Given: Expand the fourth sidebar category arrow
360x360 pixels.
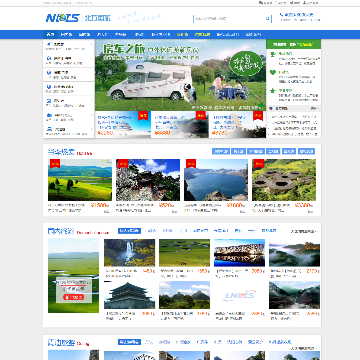Looking at the screenshot, I should [x=92, y=87].
